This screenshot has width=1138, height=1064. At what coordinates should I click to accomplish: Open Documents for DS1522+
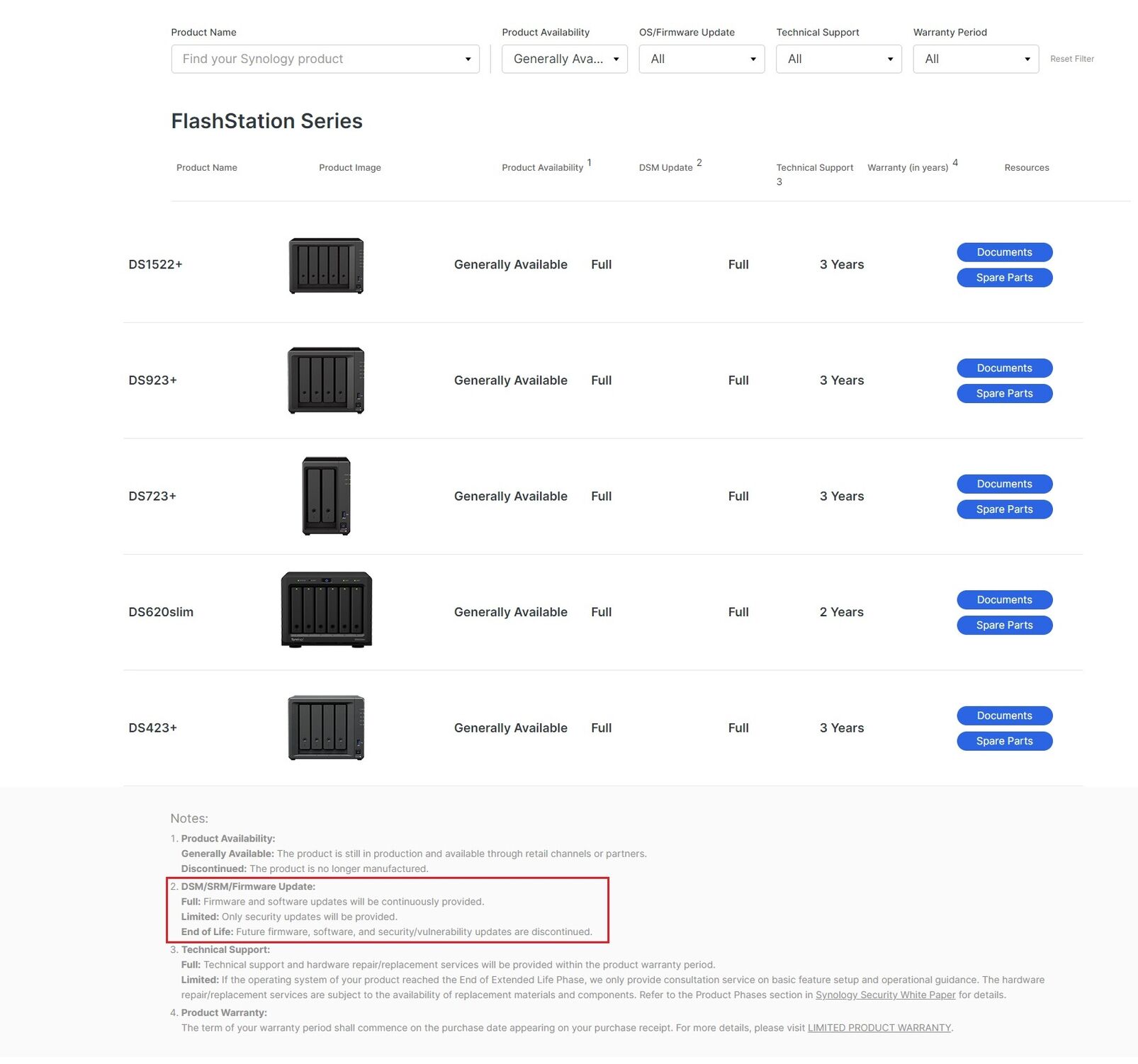(1004, 252)
